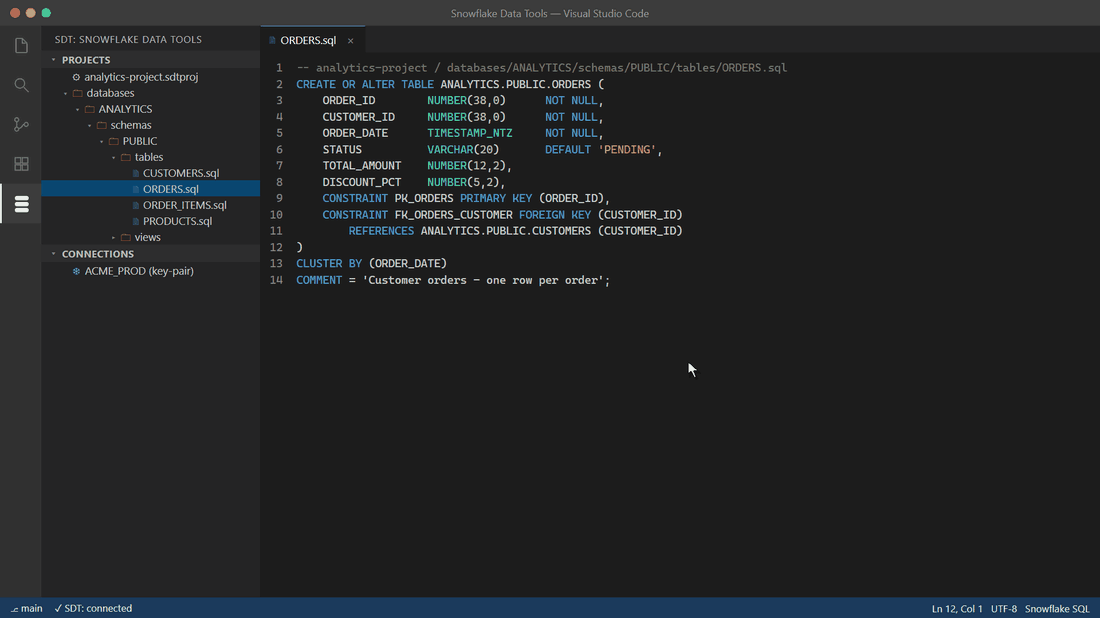Click line number 2 in the gutter

(279, 84)
